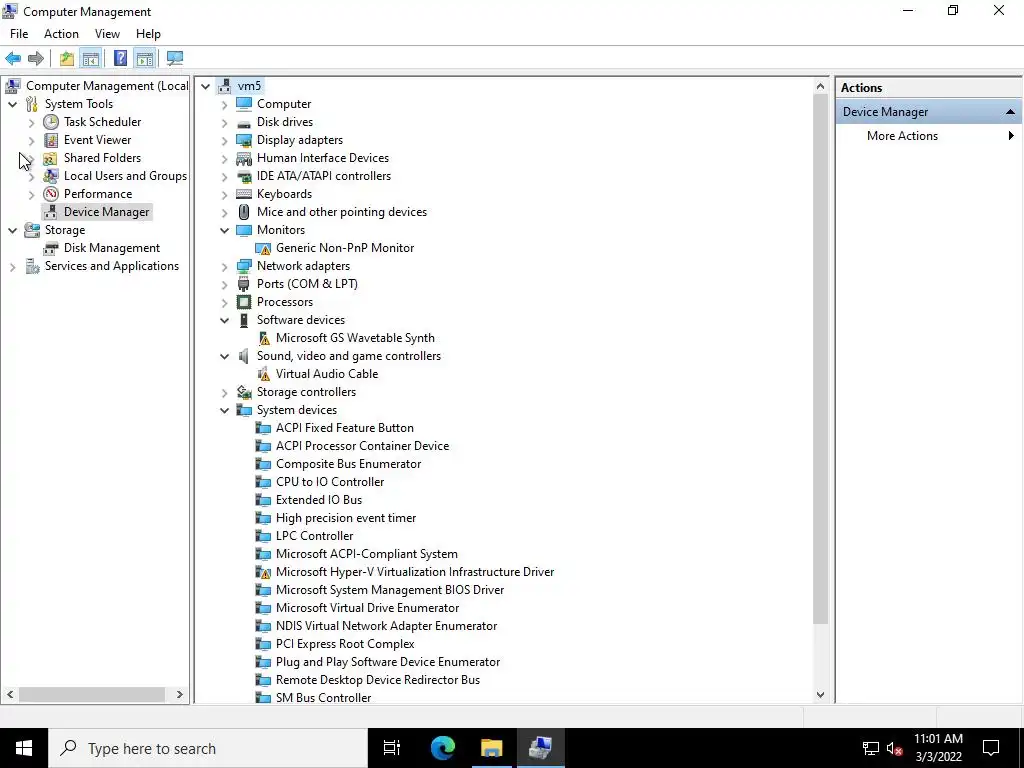Click the device list vertical scrollbar thumb
1024x768 pixels.
(820, 358)
